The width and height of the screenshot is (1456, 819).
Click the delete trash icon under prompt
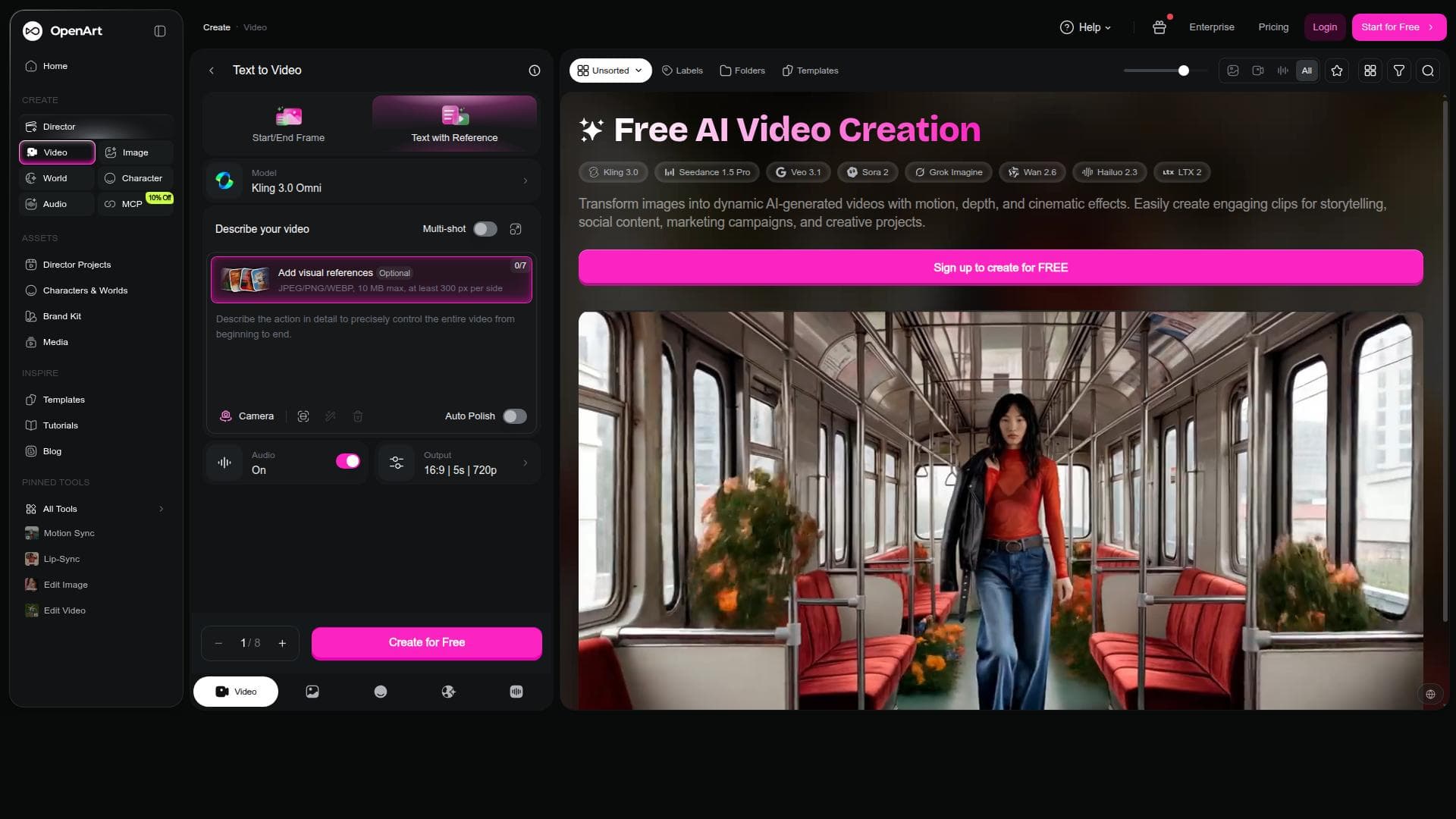pyautogui.click(x=358, y=416)
